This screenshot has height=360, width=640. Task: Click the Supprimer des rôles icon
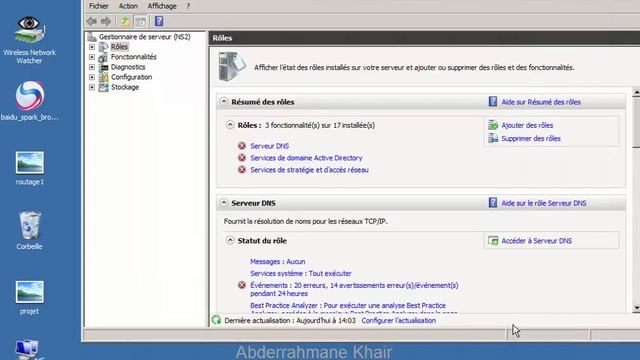493,138
